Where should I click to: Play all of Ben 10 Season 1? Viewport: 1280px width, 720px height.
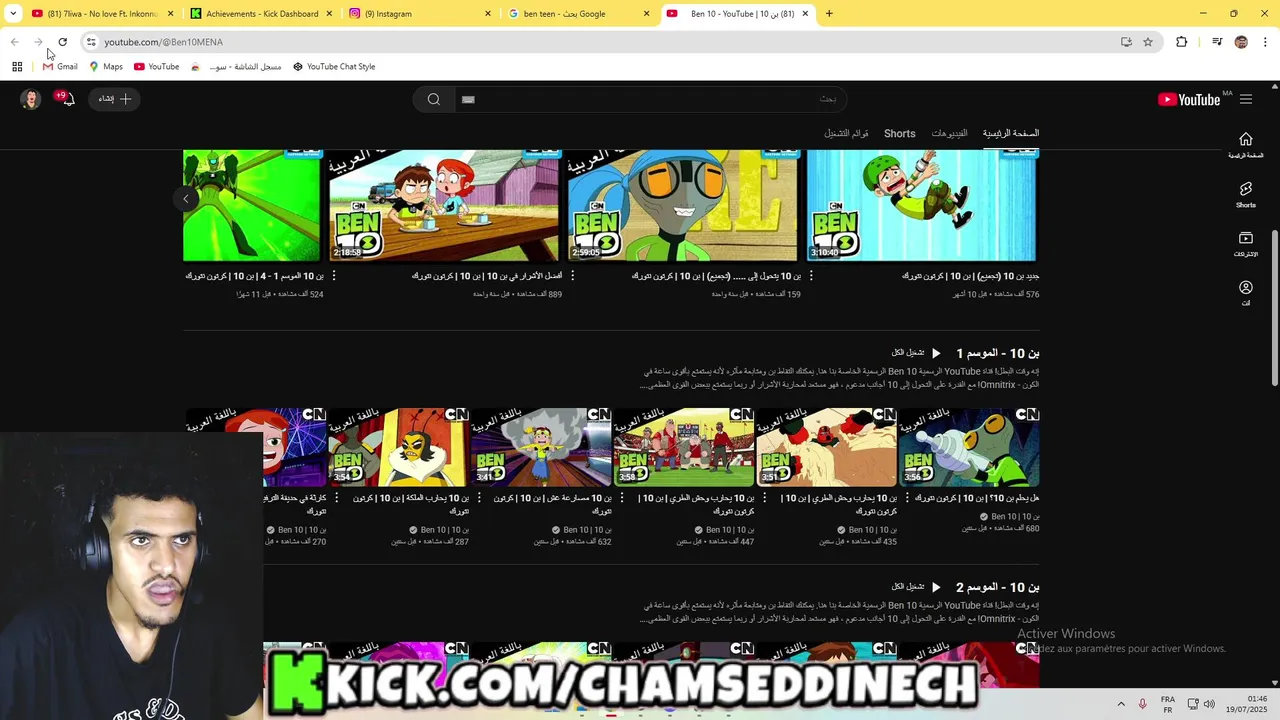pos(917,353)
